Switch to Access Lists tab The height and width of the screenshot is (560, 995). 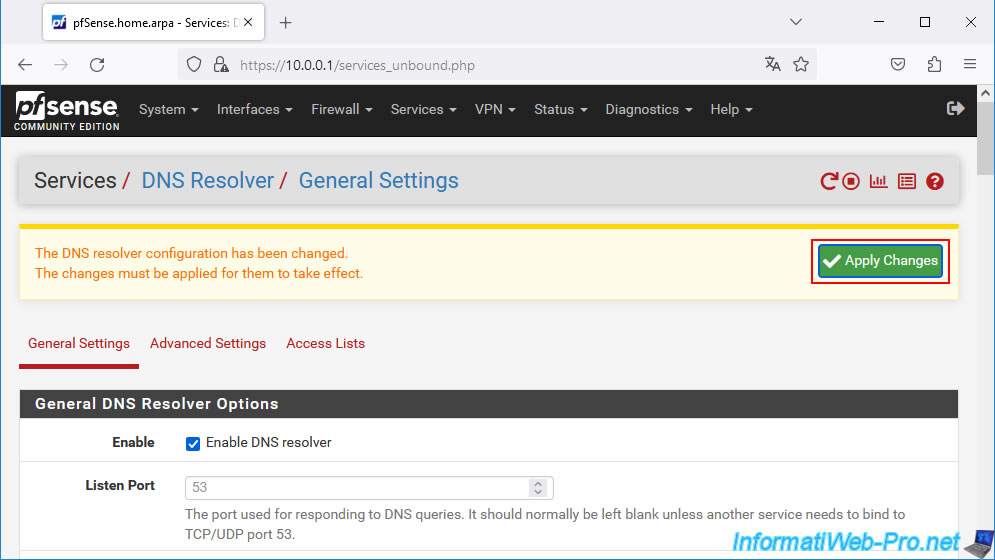click(x=326, y=343)
